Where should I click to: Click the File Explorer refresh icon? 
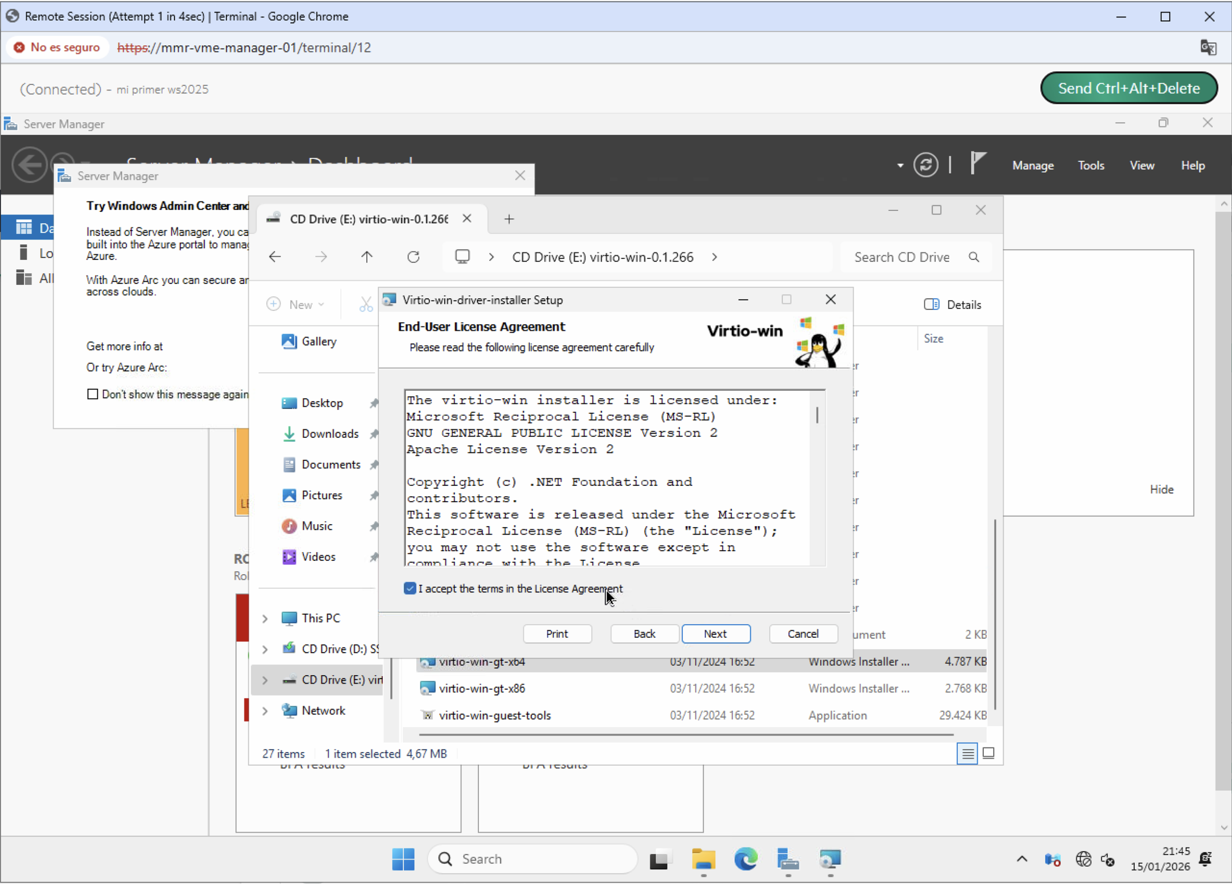413,257
